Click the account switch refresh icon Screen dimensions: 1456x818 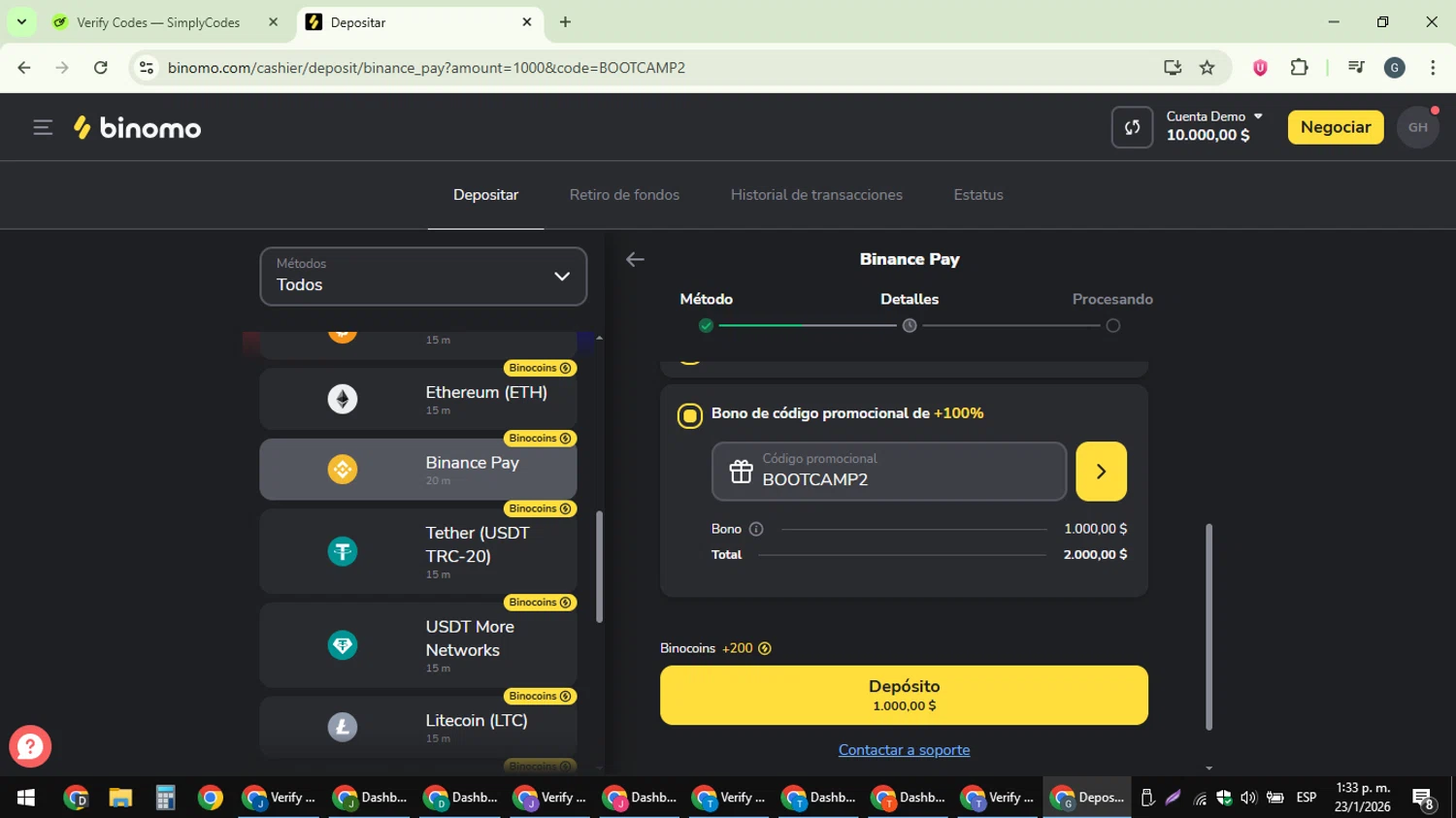(x=1132, y=127)
